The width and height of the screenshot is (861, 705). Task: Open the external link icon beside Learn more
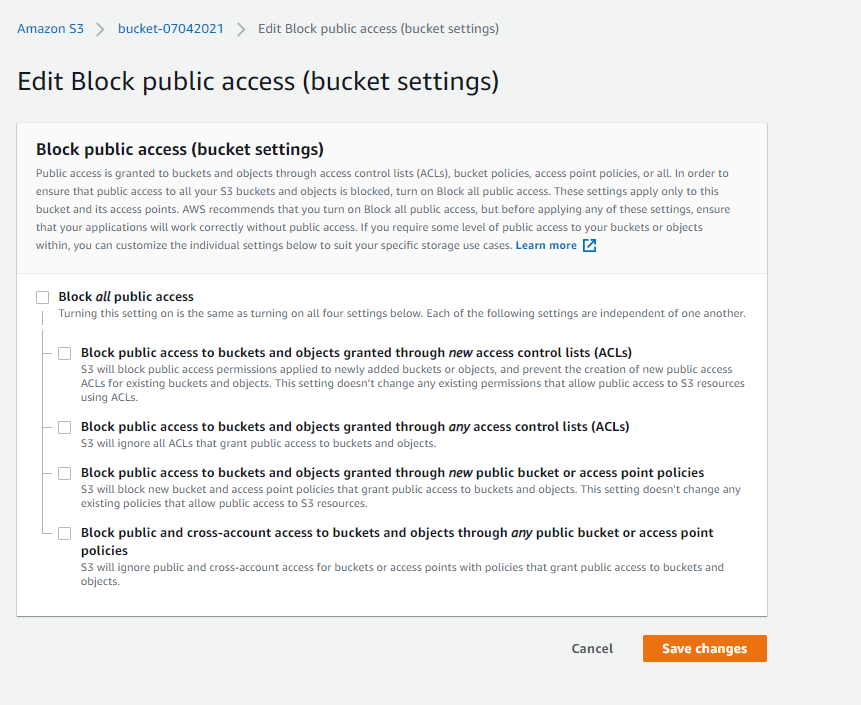tap(590, 246)
